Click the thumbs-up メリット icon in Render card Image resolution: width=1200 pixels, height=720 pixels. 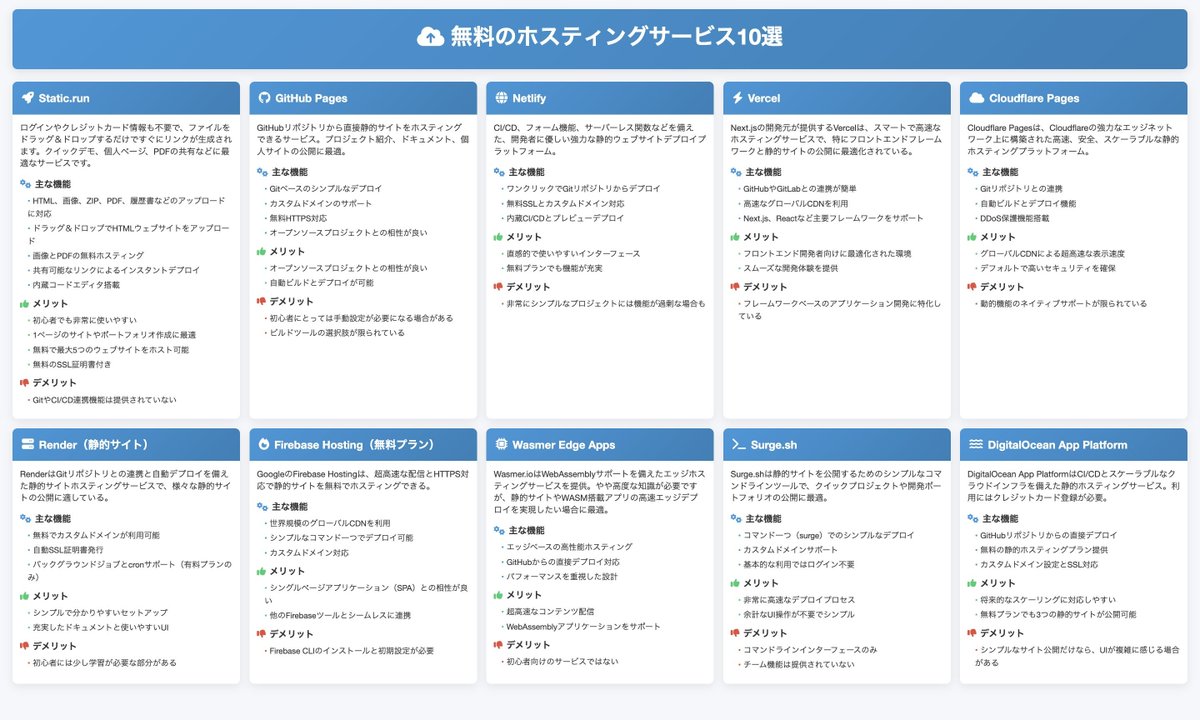[26, 596]
